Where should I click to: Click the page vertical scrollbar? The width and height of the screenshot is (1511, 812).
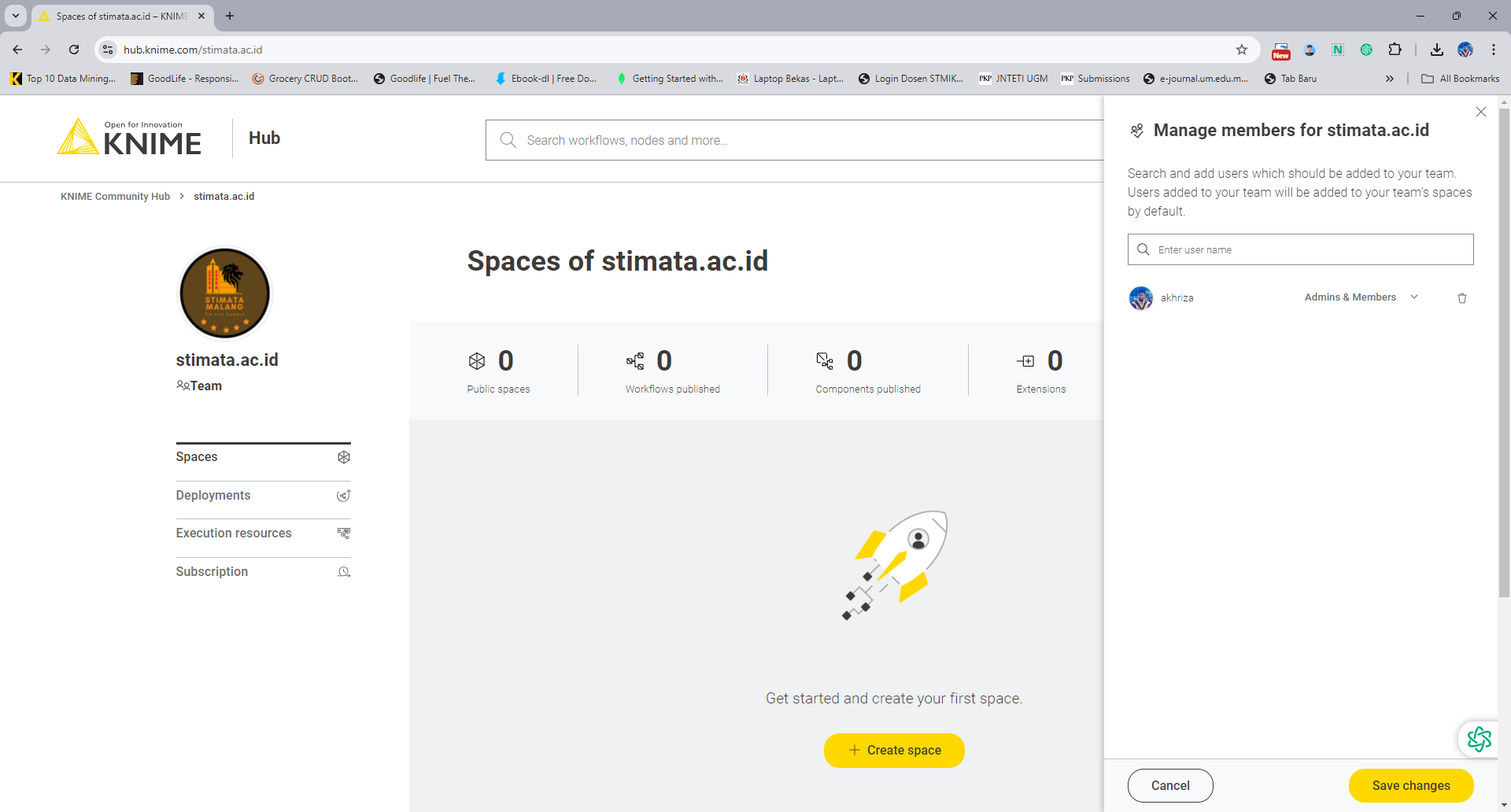(x=1504, y=352)
